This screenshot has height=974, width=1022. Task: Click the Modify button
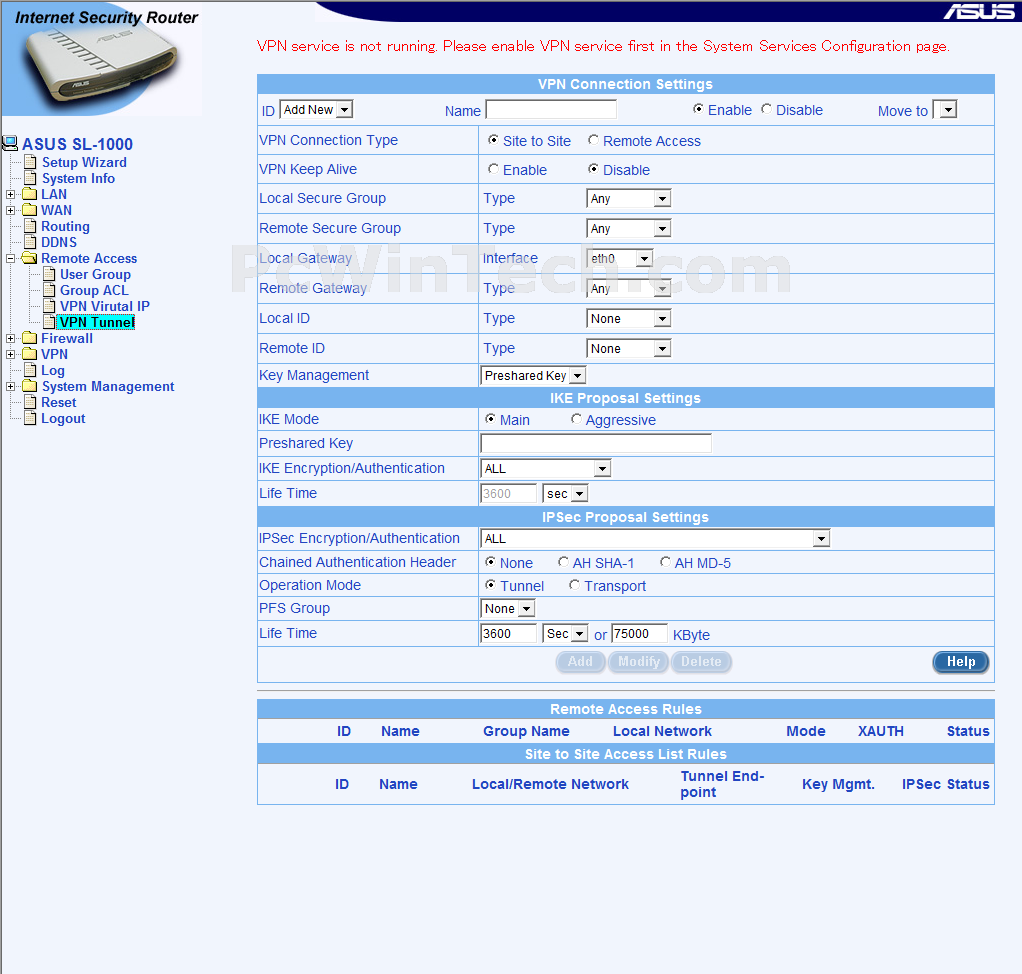pyautogui.click(x=638, y=662)
